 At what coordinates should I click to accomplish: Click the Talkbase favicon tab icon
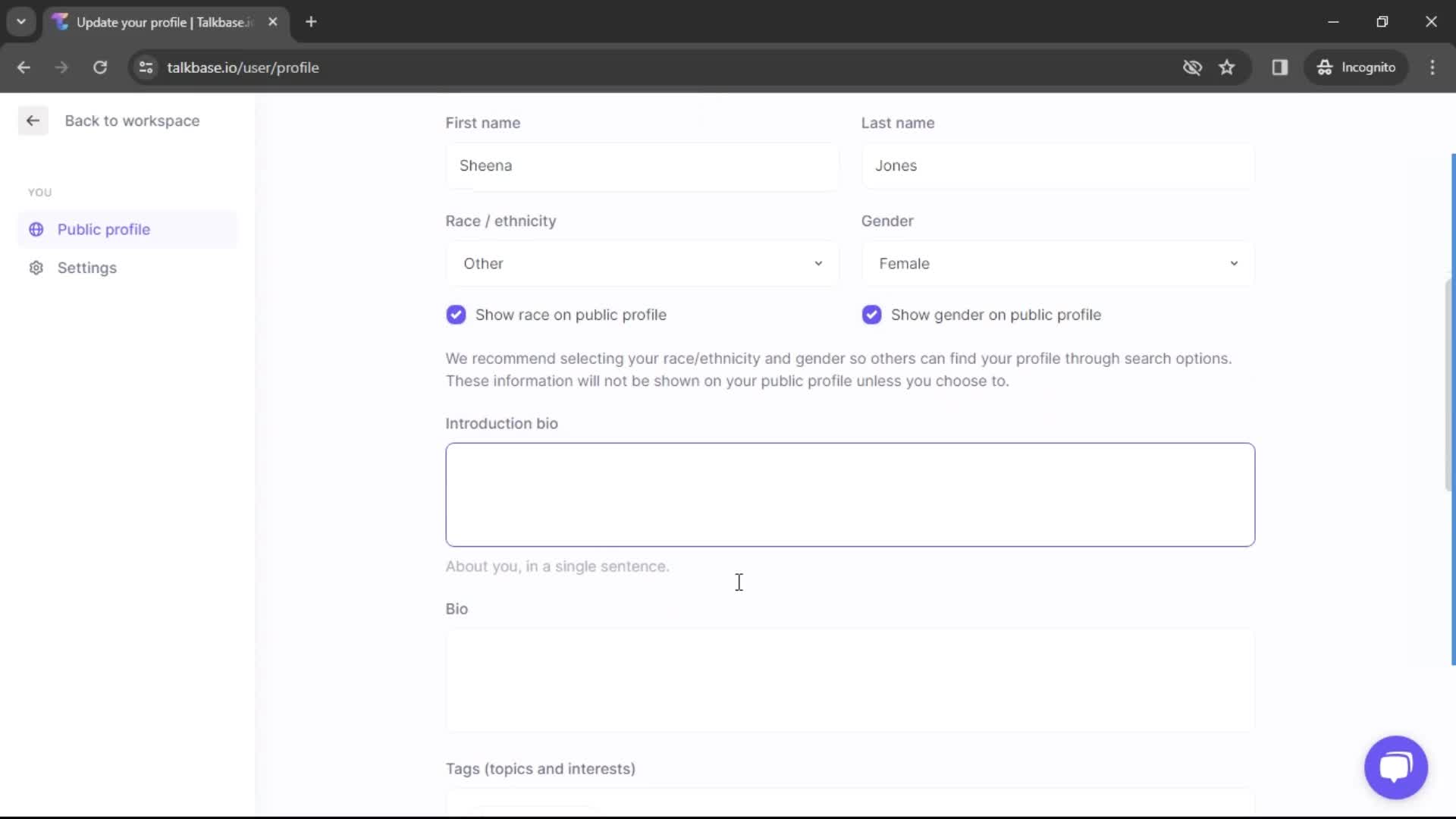tap(62, 22)
